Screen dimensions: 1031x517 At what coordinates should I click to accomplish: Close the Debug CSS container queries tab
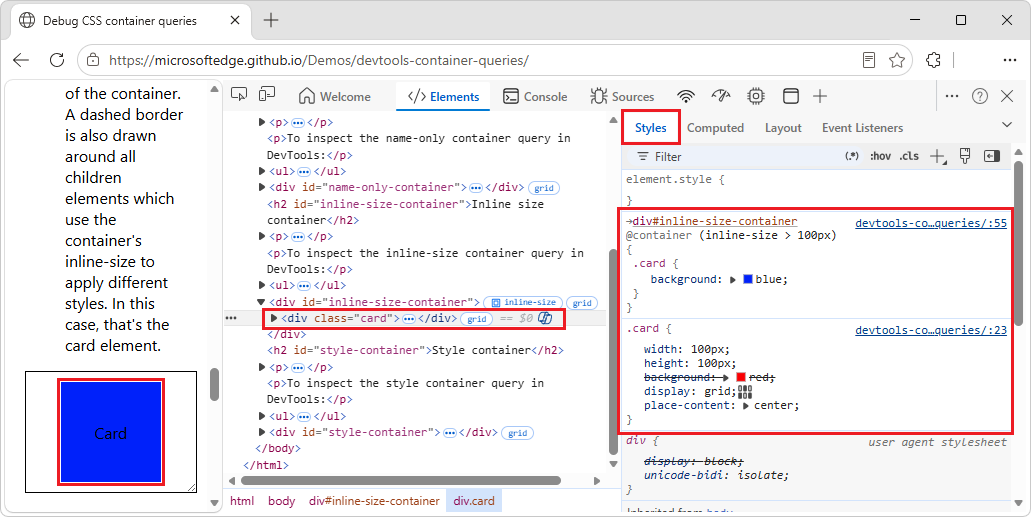coord(235,20)
